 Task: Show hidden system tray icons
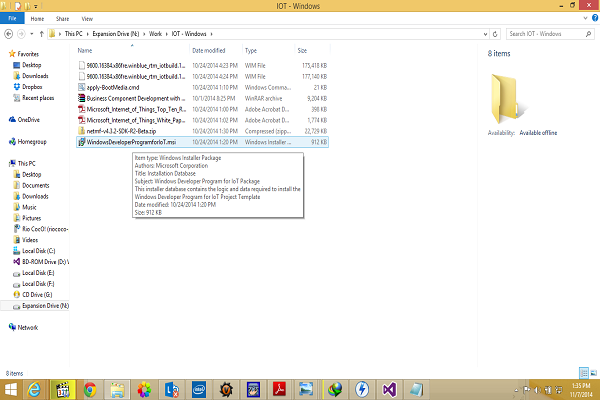[516, 390]
